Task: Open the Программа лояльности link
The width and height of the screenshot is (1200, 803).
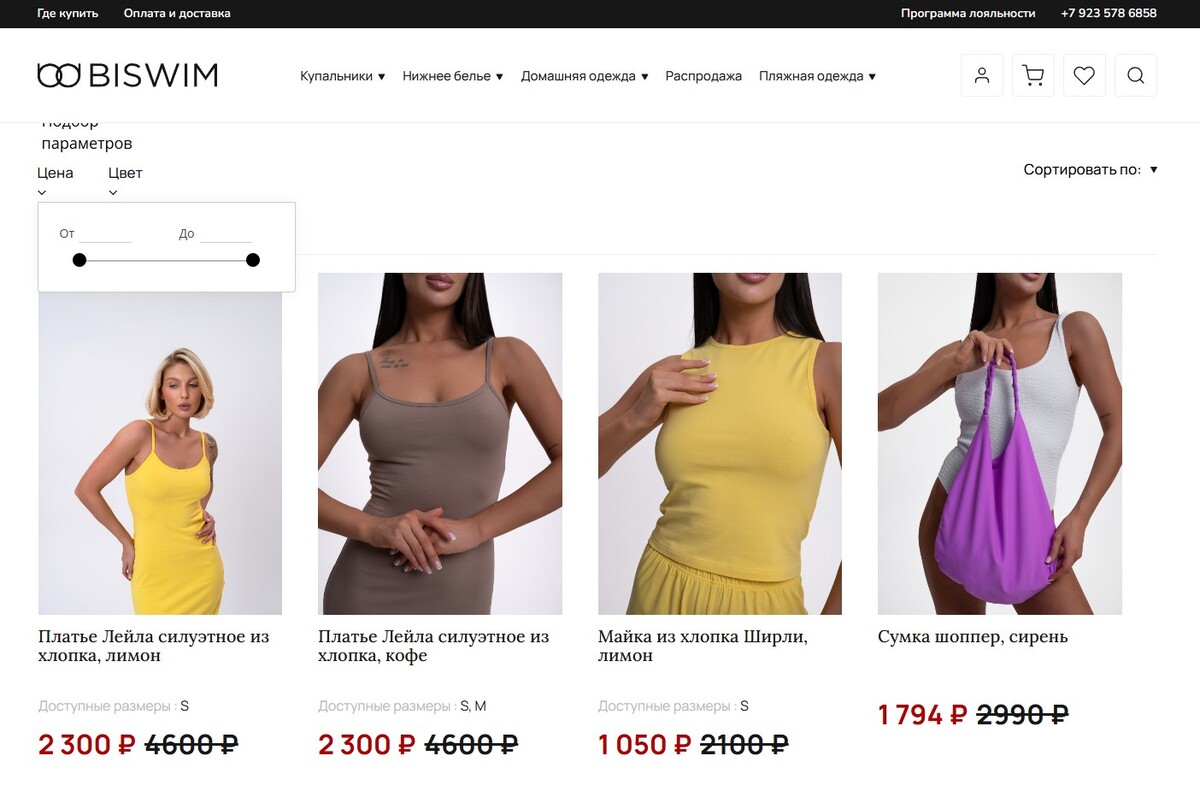Action: click(968, 13)
